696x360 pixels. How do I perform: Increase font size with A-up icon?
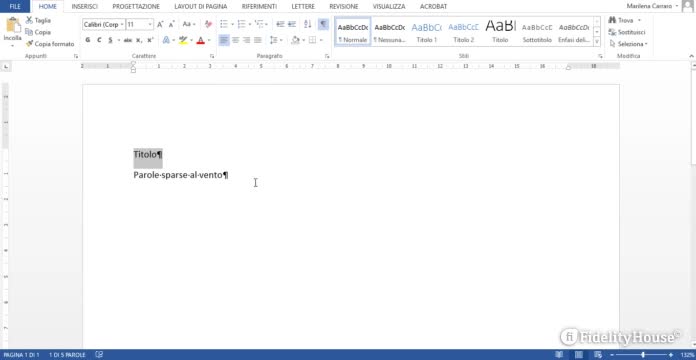160,24
